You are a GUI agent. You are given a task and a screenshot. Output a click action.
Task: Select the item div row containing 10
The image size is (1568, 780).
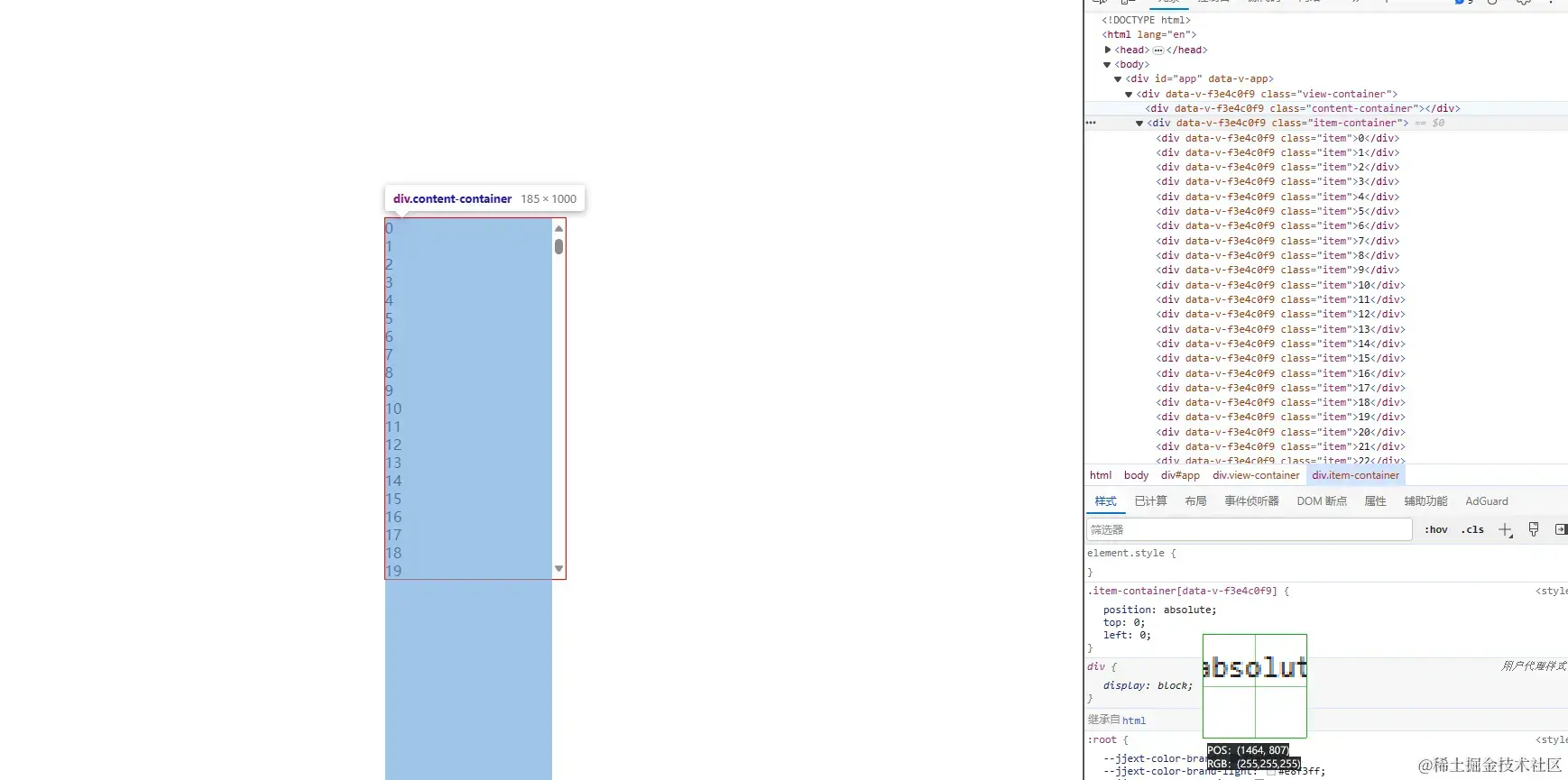coord(1280,285)
